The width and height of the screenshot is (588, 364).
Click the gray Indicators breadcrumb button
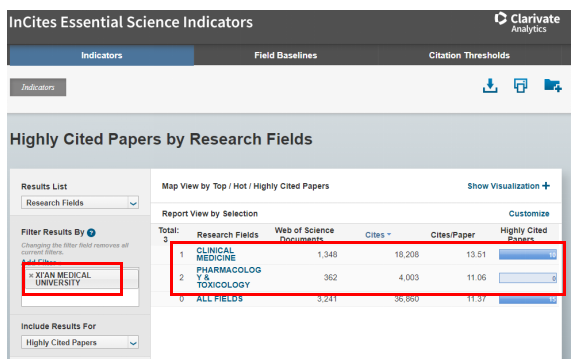[38, 87]
